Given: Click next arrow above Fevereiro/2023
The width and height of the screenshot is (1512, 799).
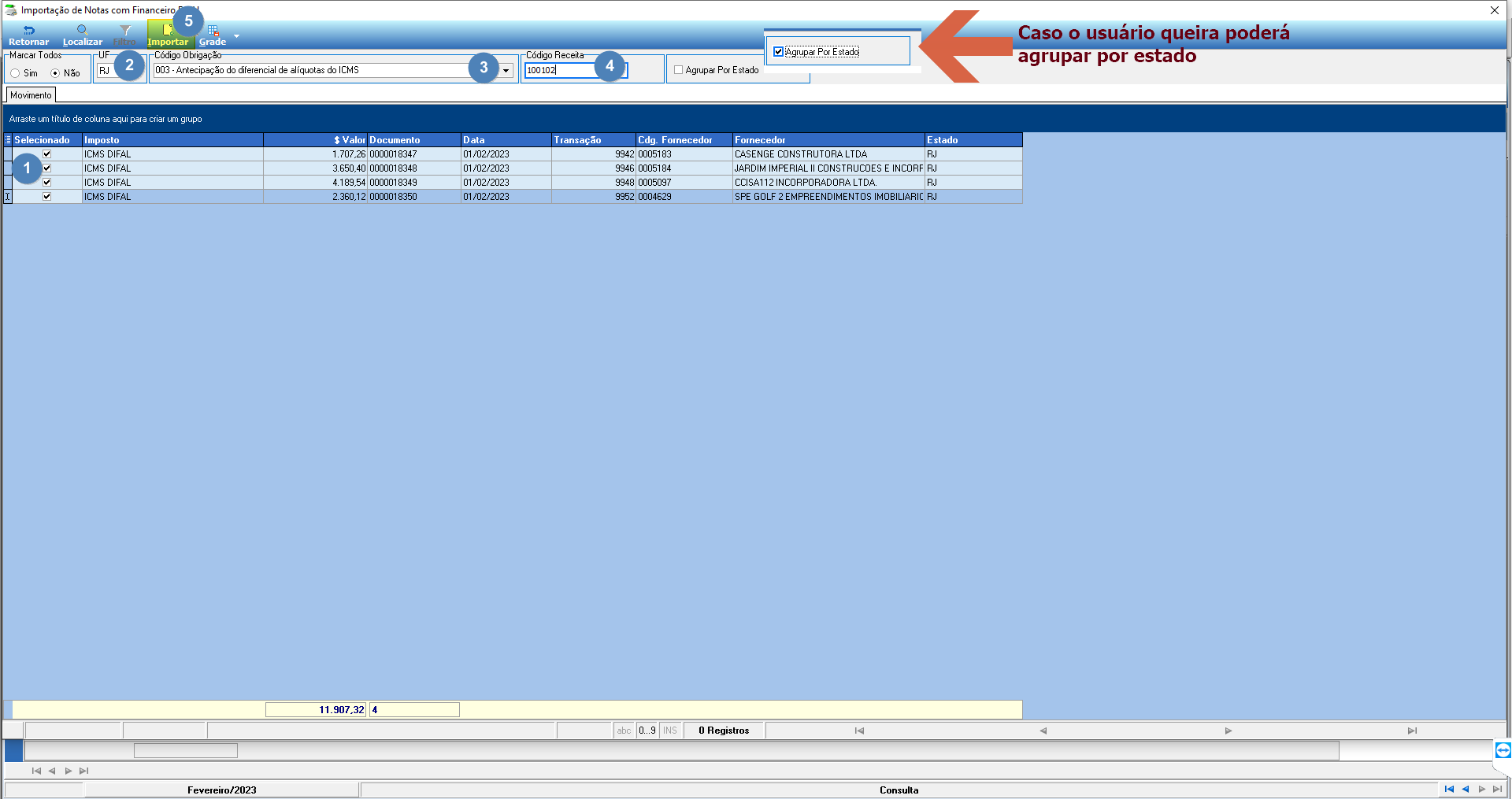Looking at the screenshot, I should [69, 771].
